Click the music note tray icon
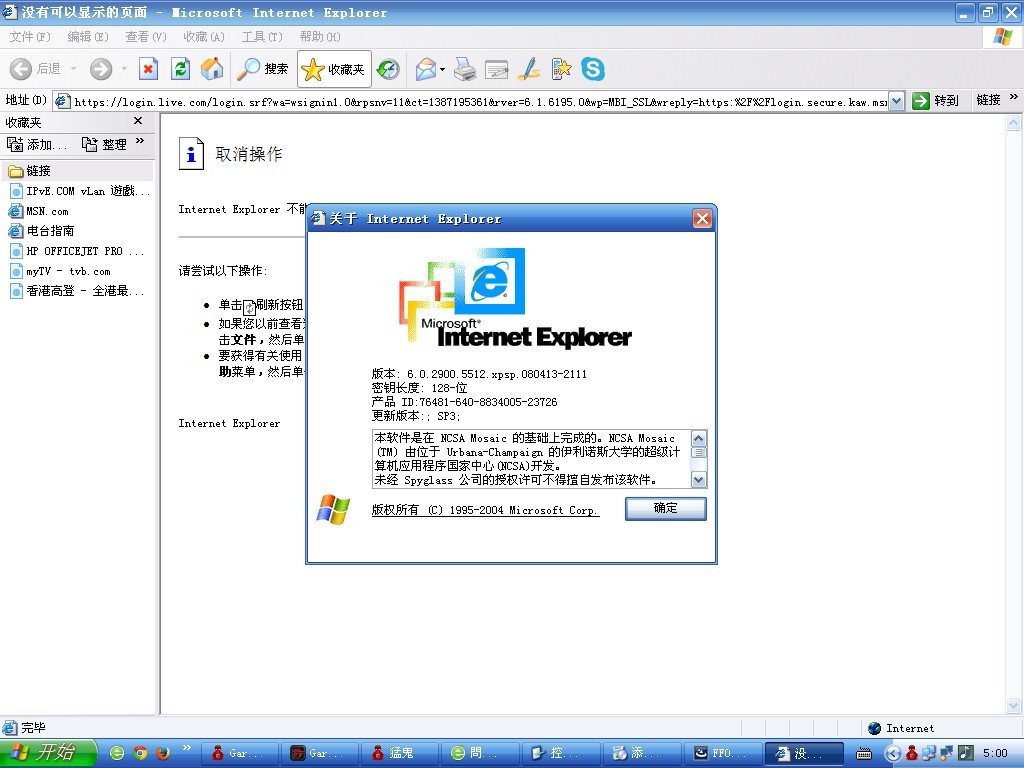 click(967, 753)
